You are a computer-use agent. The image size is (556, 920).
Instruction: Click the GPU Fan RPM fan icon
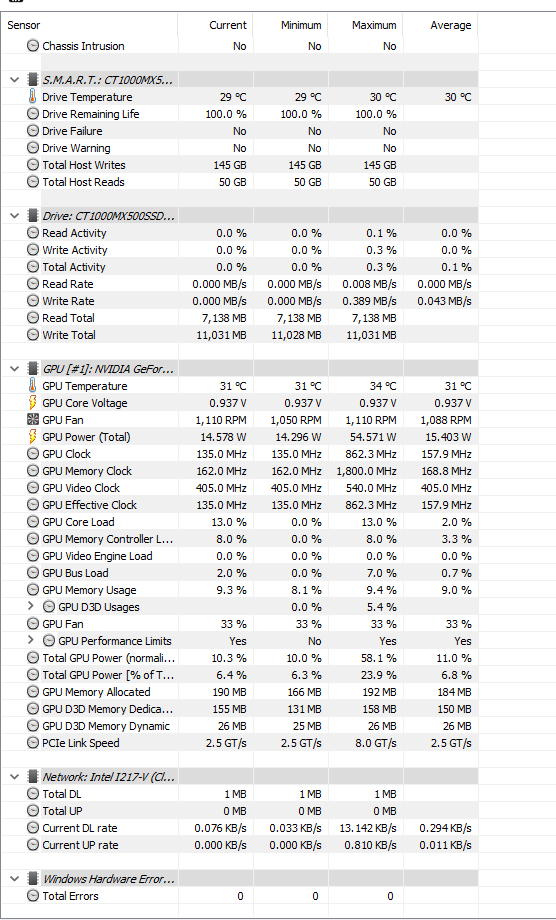point(33,420)
